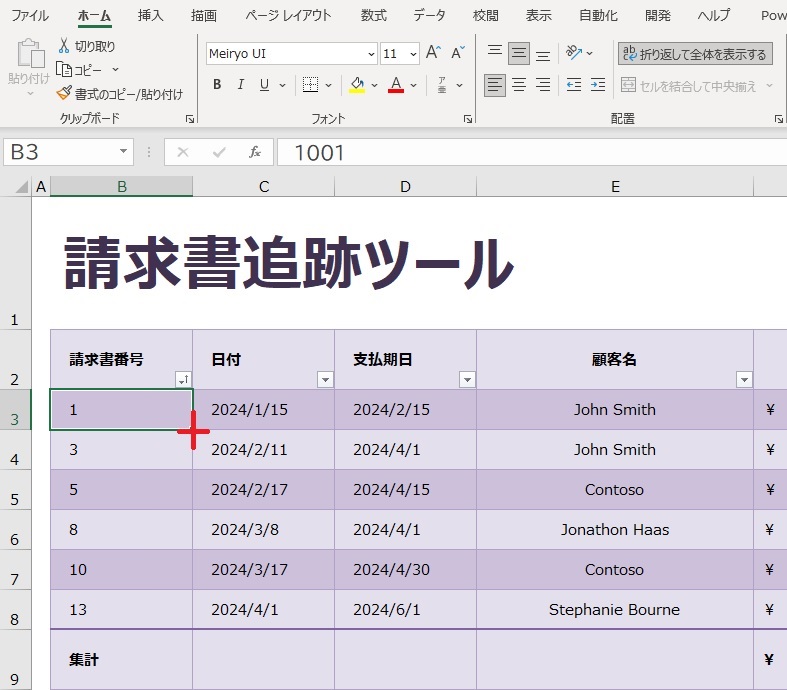The image size is (787, 690).
Task: Click the Copy (コピー) icon
Action: coord(64,69)
